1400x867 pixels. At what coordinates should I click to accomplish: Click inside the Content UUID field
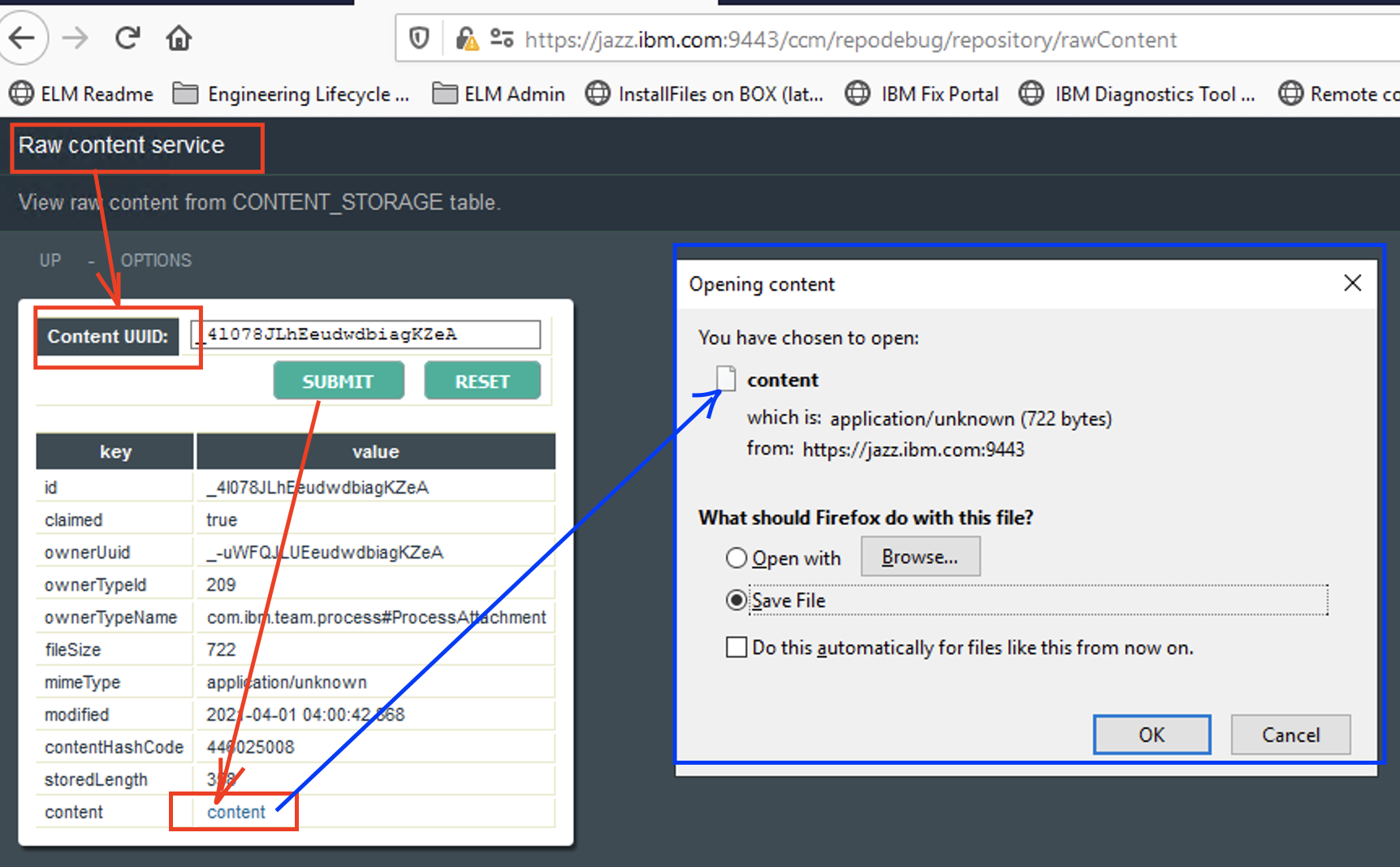pos(365,334)
